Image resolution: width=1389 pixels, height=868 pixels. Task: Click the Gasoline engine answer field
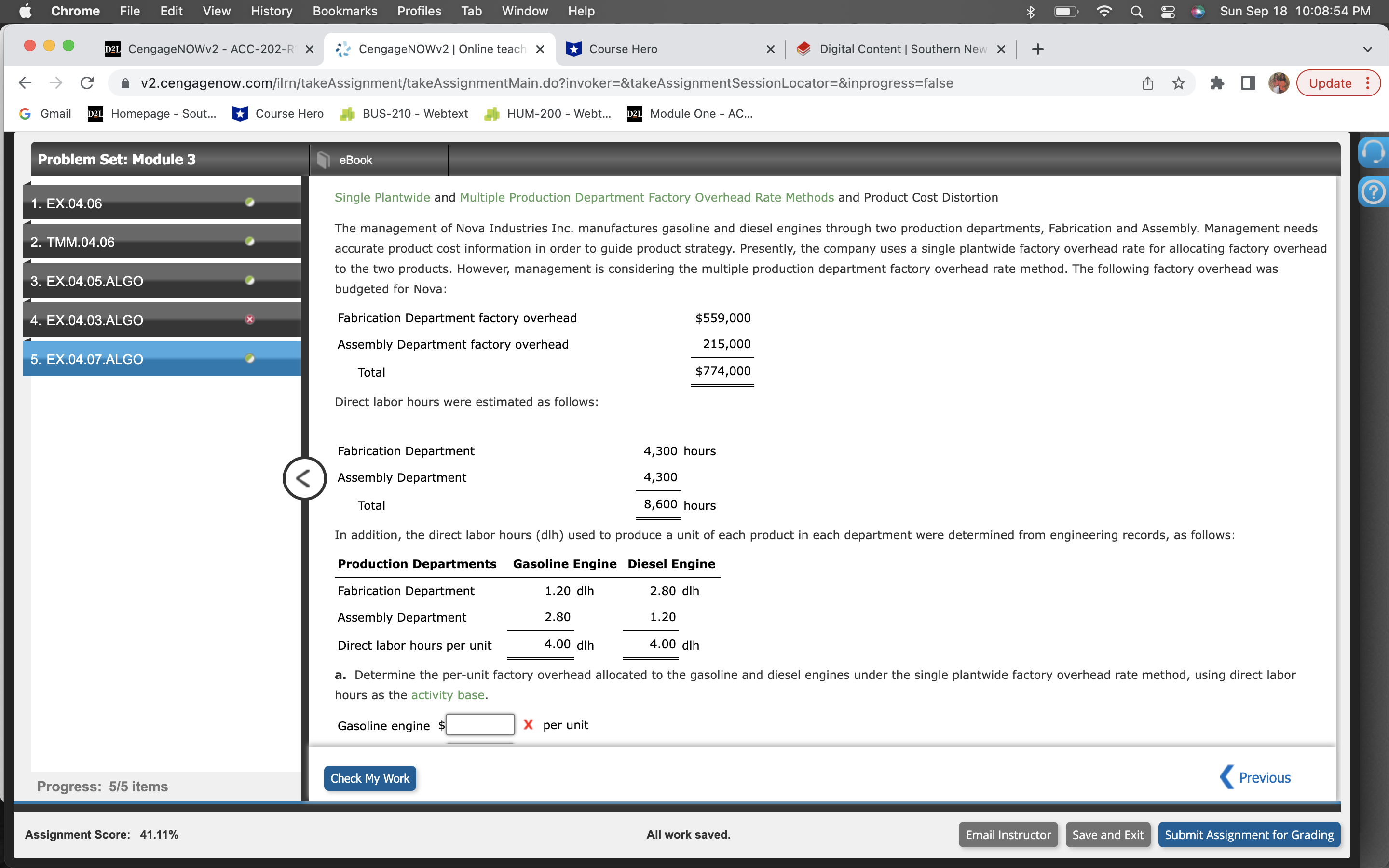pyautogui.click(x=480, y=724)
